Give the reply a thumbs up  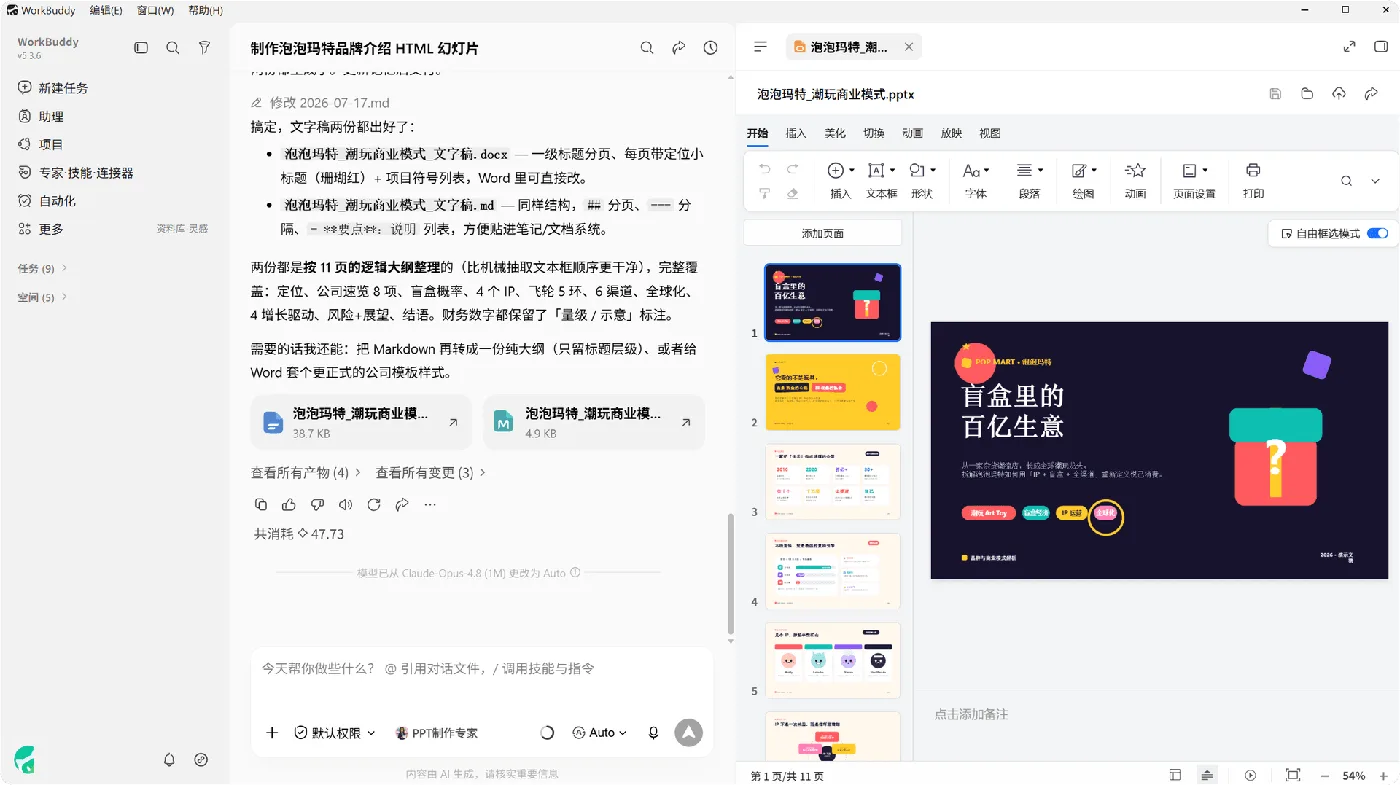tap(289, 505)
